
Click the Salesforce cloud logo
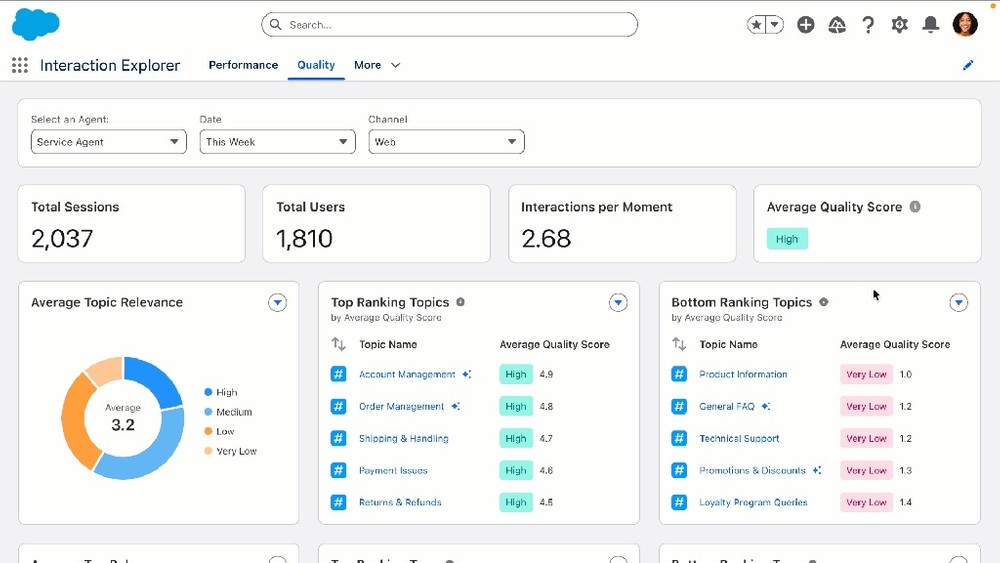36,24
